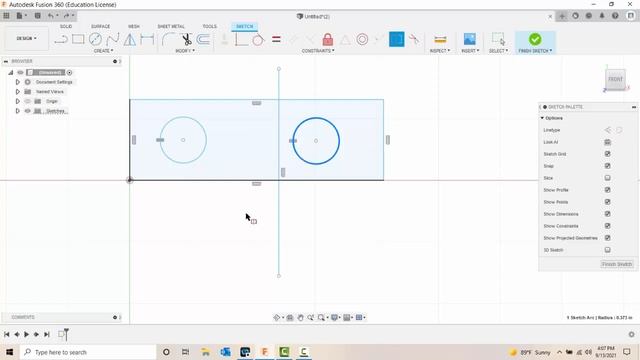Collapse Options section in Sketch Palette
Screen dimensions: 640x360
(542, 118)
